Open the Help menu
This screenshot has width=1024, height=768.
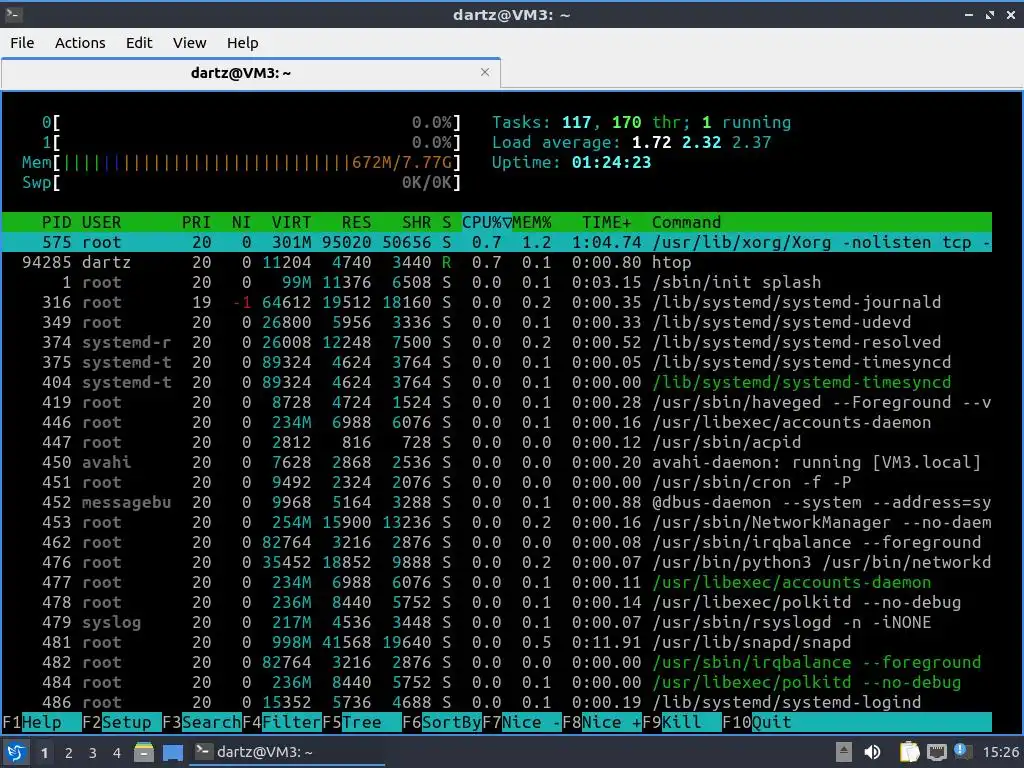pos(242,43)
